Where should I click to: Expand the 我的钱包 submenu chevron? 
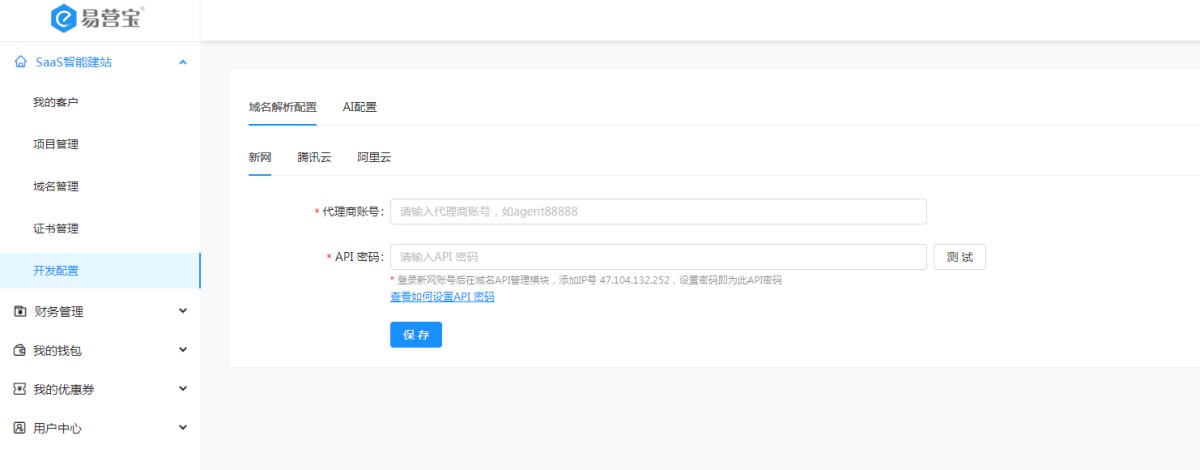click(182, 350)
